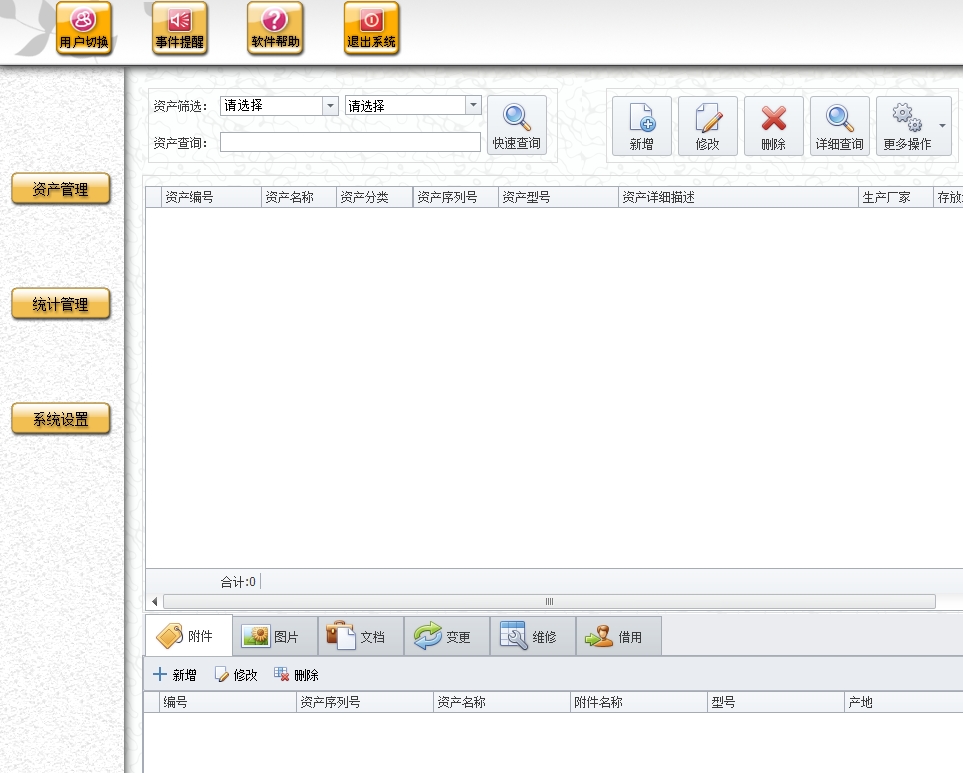Image resolution: width=963 pixels, height=773 pixels.
Task: Add a new asset with 新增
Action: tap(641, 126)
